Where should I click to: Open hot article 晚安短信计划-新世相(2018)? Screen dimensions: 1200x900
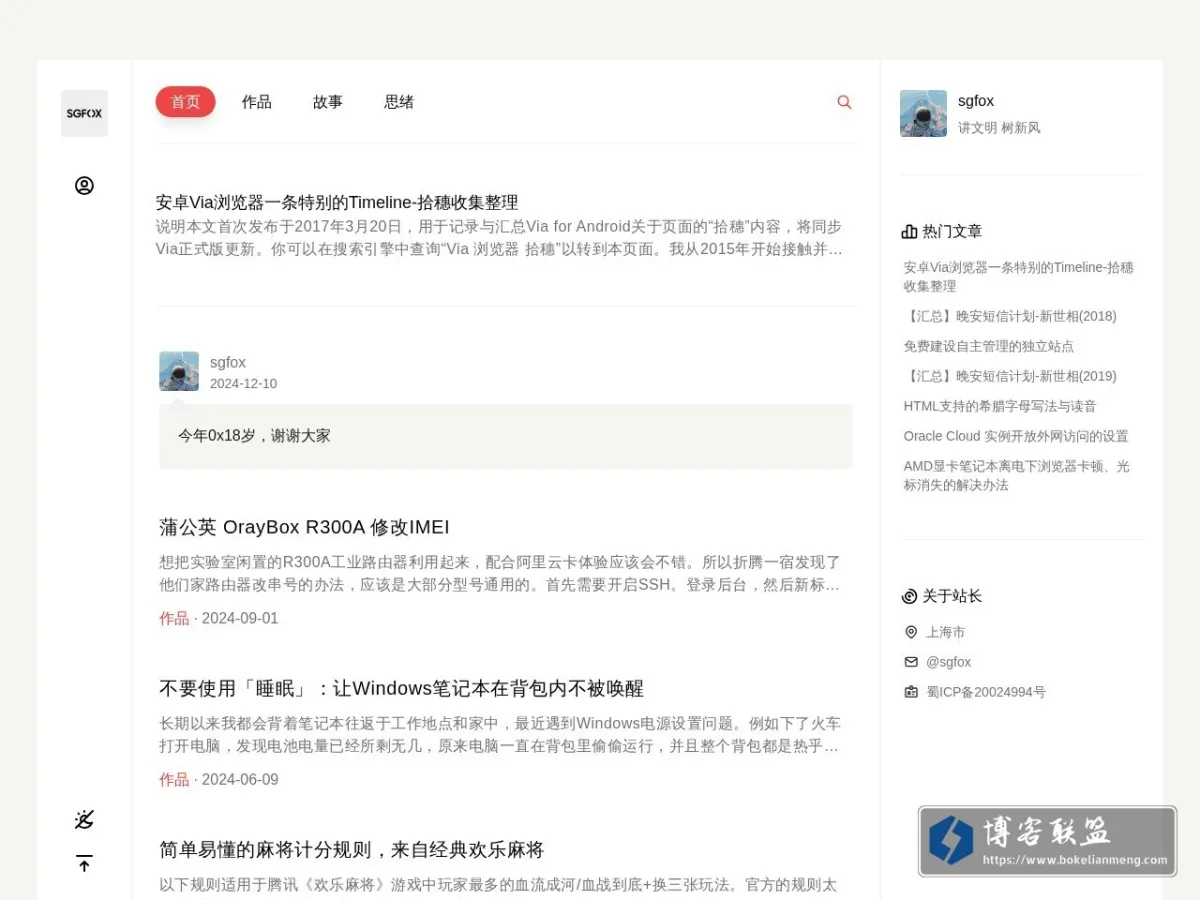tap(1010, 316)
